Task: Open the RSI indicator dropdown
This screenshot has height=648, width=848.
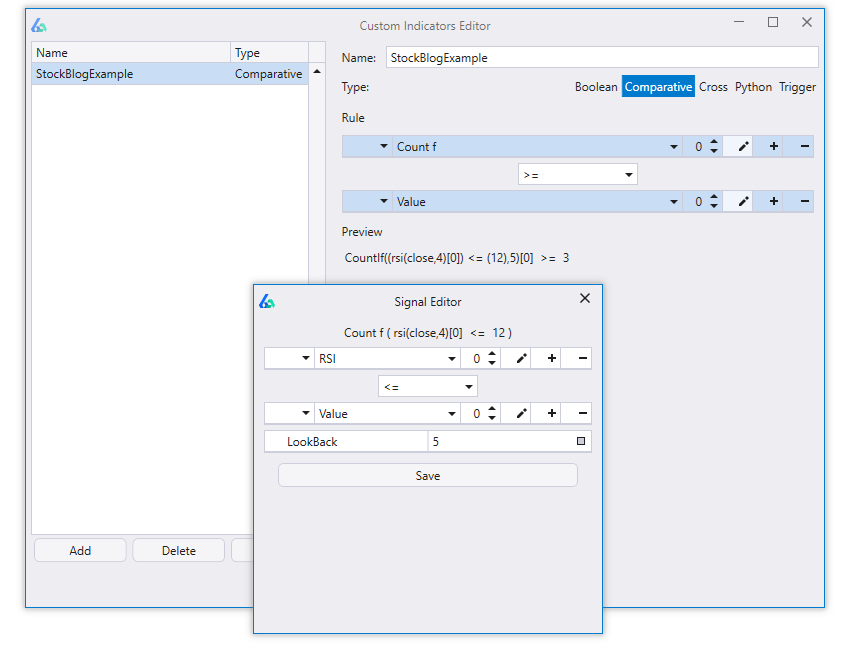Action: [x=452, y=358]
